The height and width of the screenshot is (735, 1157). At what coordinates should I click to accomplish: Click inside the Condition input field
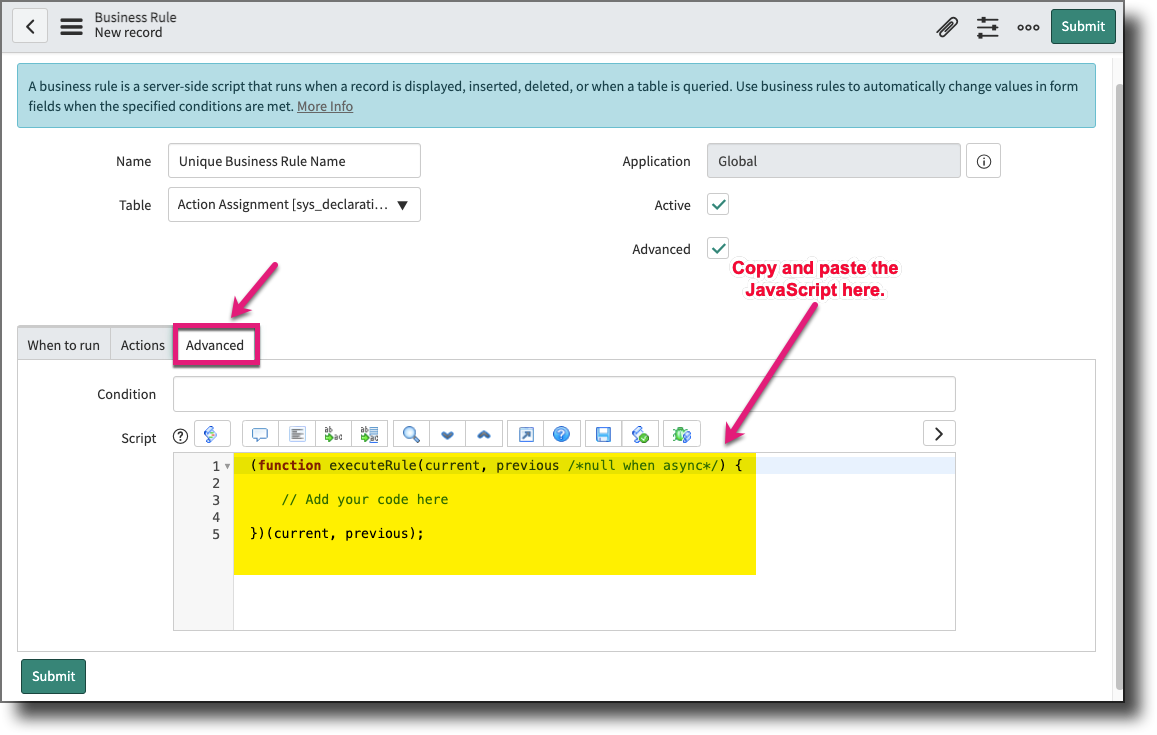pyautogui.click(x=563, y=393)
